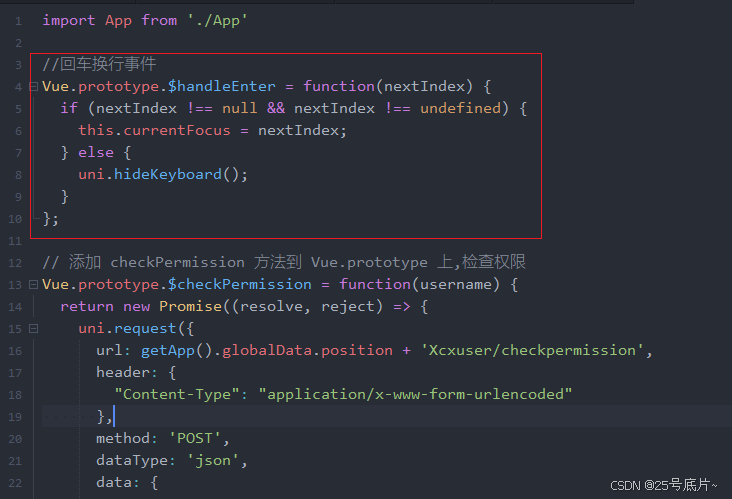
Task: Collapse the uni.request fold on line 15
Action: pos(34,329)
